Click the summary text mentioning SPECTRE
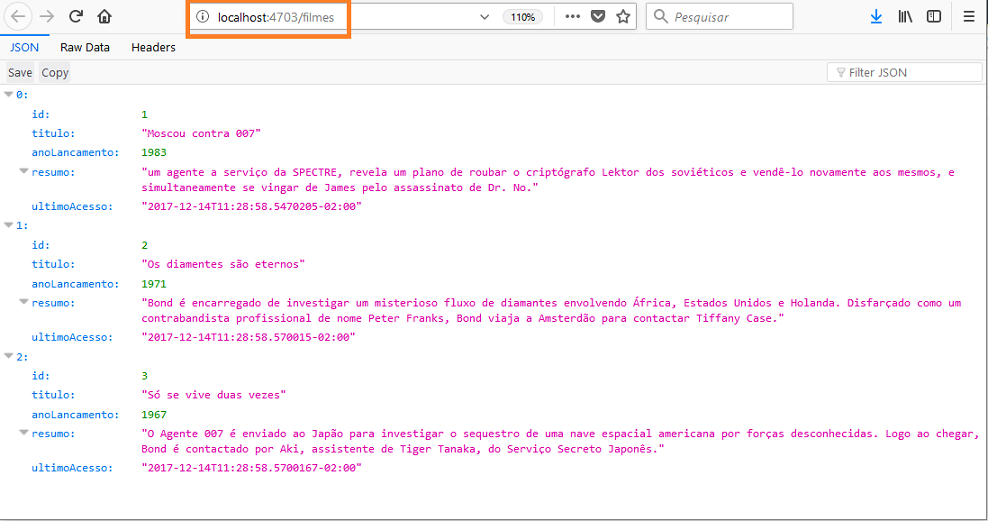This screenshot has width=988, height=521. (x=548, y=180)
